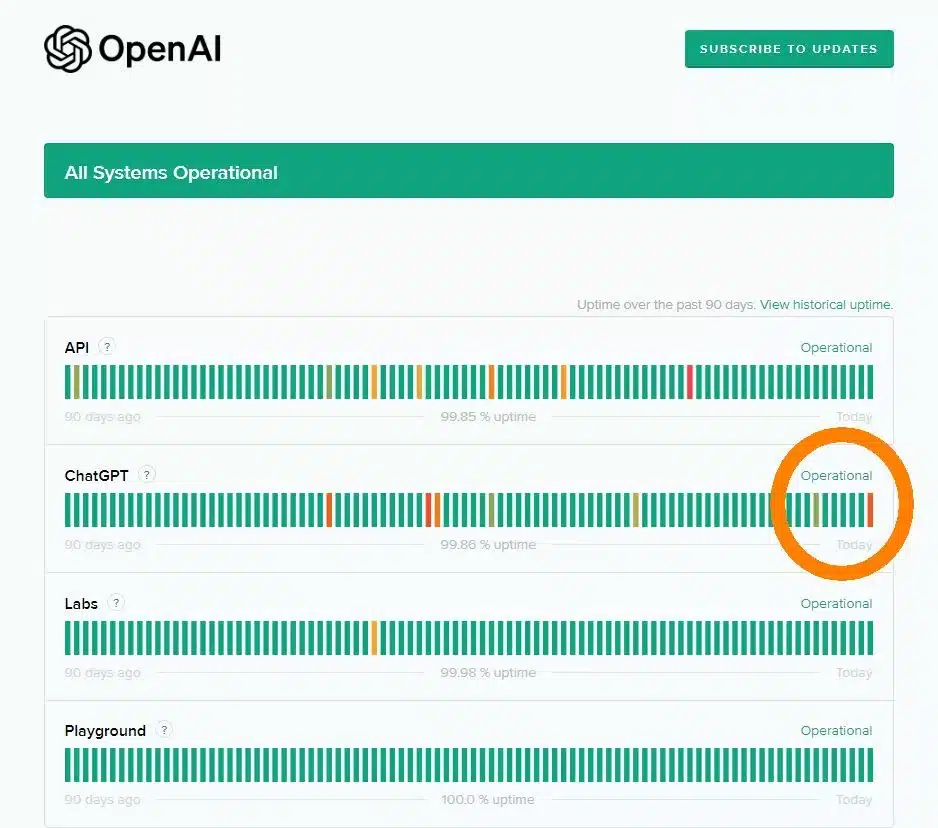Click the Labs component name
The image size is (938, 828).
pyautogui.click(x=81, y=604)
